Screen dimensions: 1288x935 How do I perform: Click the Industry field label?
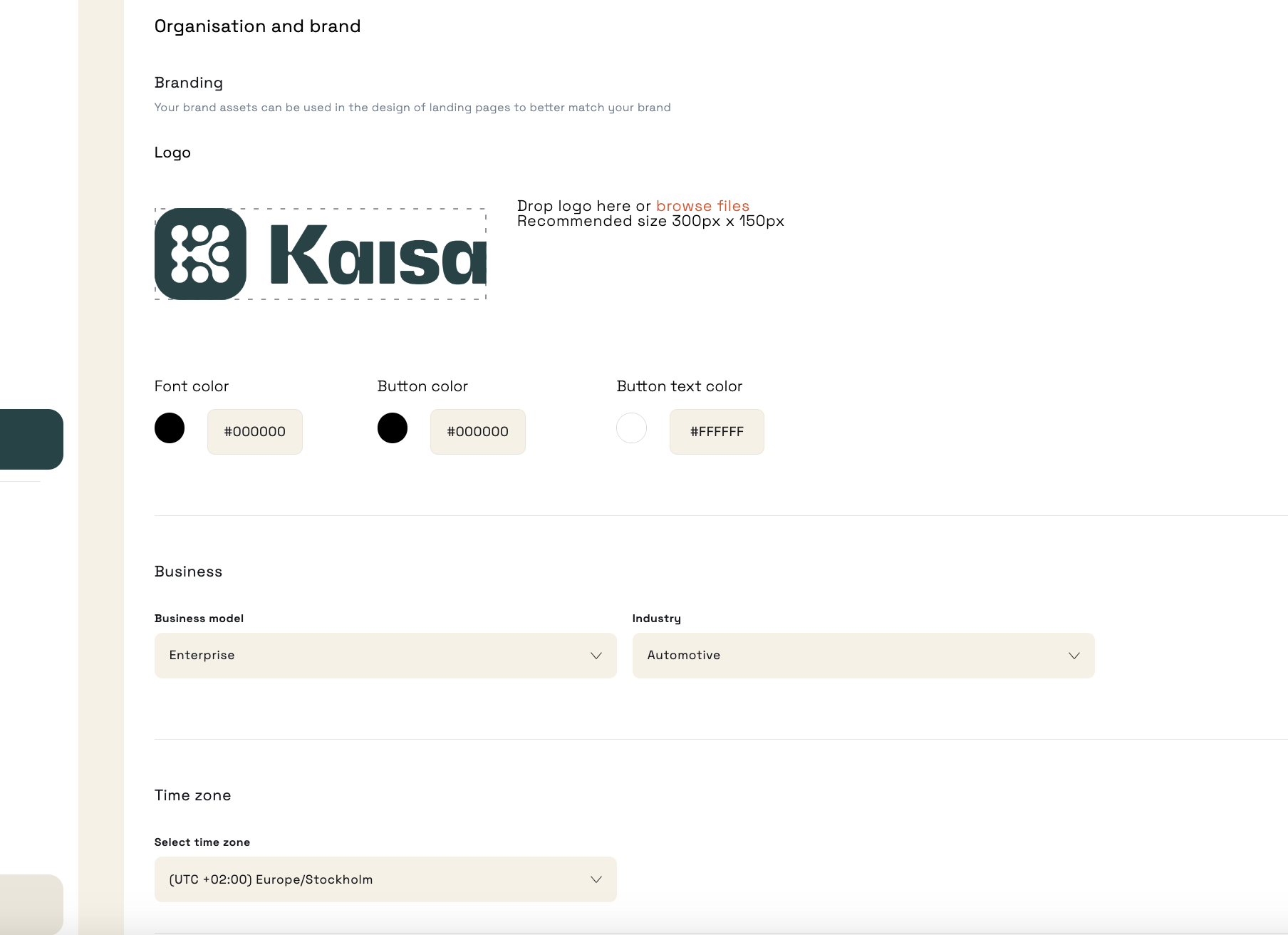pyautogui.click(x=657, y=619)
